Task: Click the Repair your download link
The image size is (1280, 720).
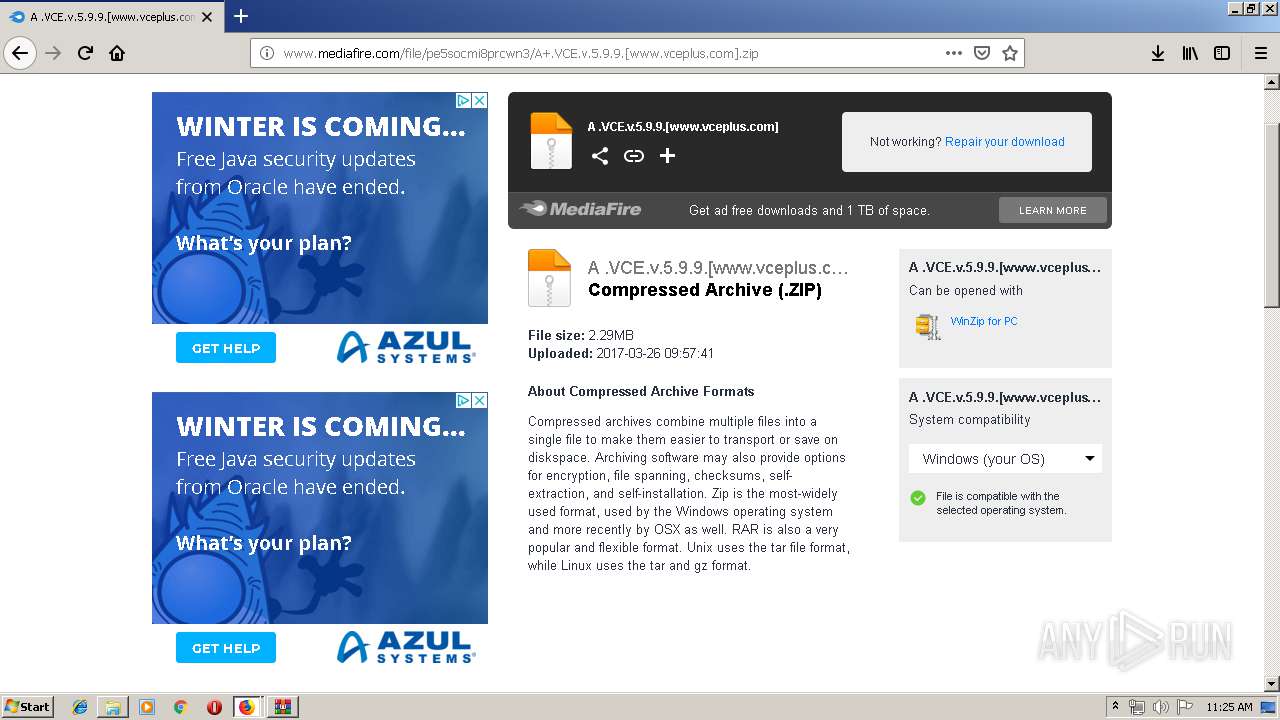Action: [x=1004, y=142]
